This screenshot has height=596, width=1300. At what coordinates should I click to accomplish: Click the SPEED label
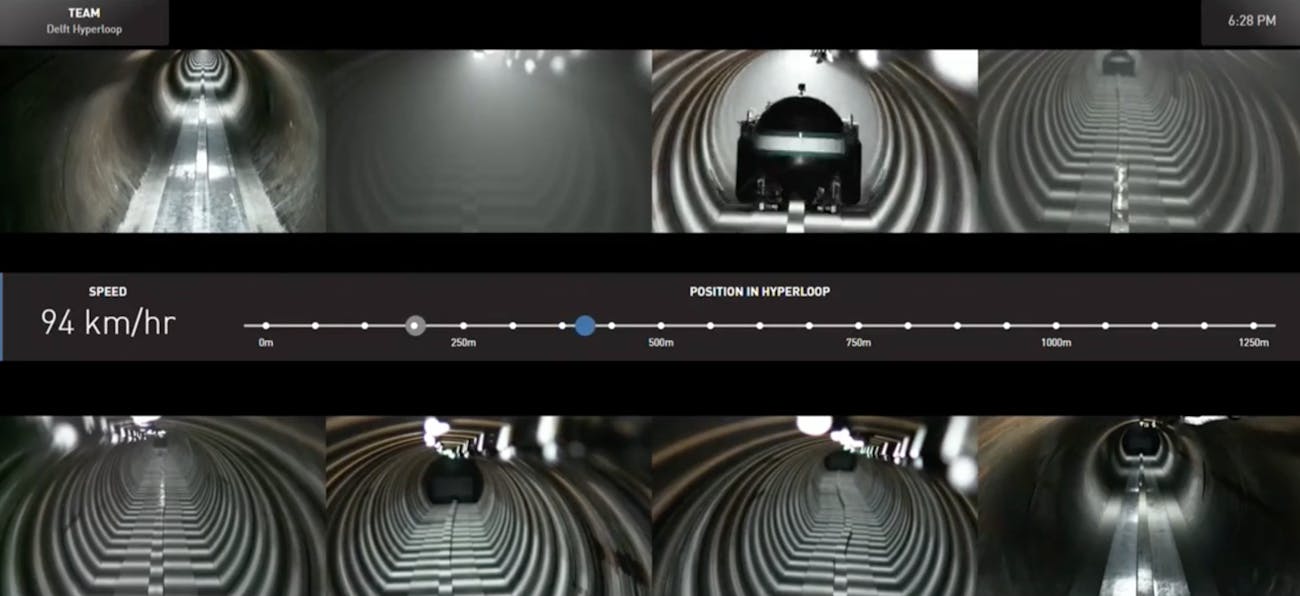tap(108, 292)
